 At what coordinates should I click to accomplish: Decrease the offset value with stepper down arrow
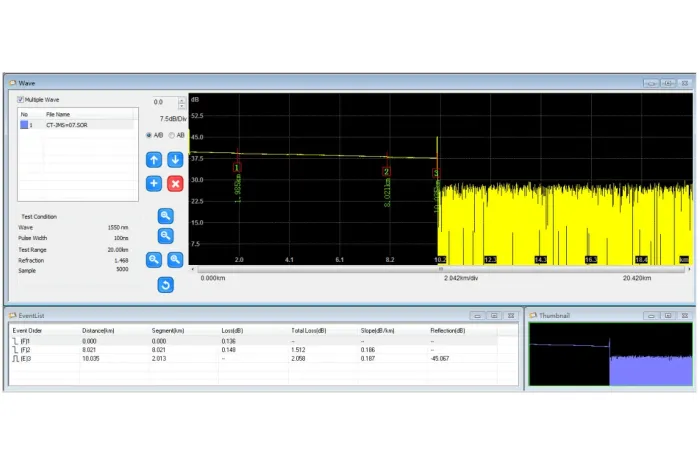click(182, 106)
